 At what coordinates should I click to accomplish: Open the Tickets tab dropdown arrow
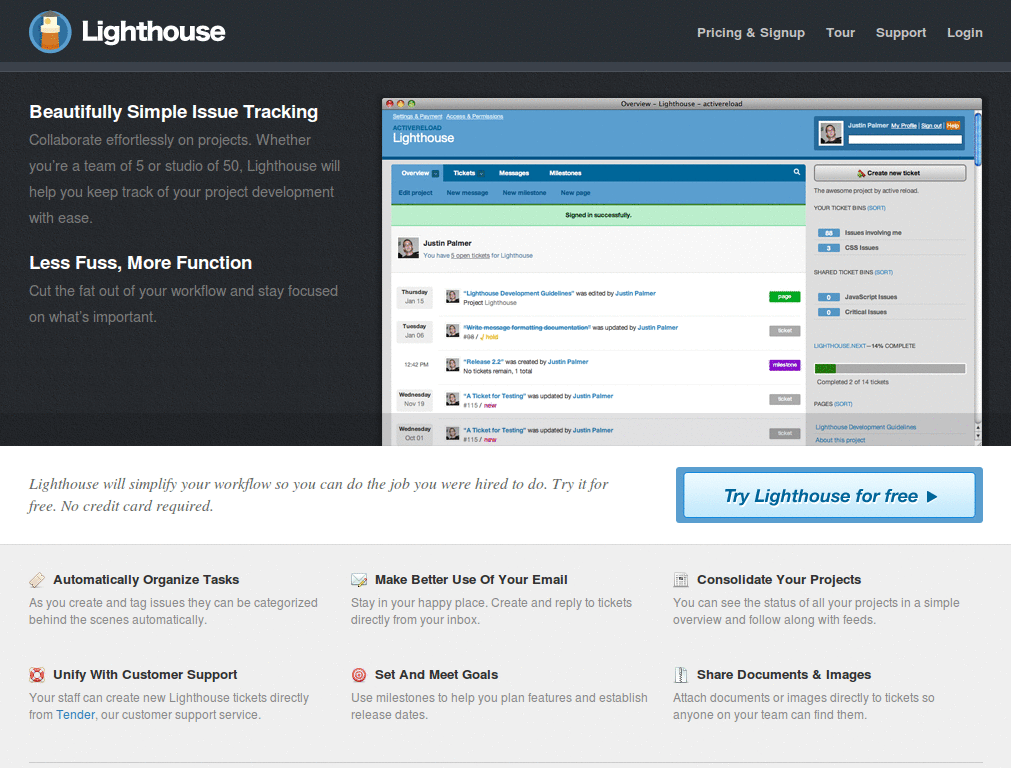coord(479,171)
